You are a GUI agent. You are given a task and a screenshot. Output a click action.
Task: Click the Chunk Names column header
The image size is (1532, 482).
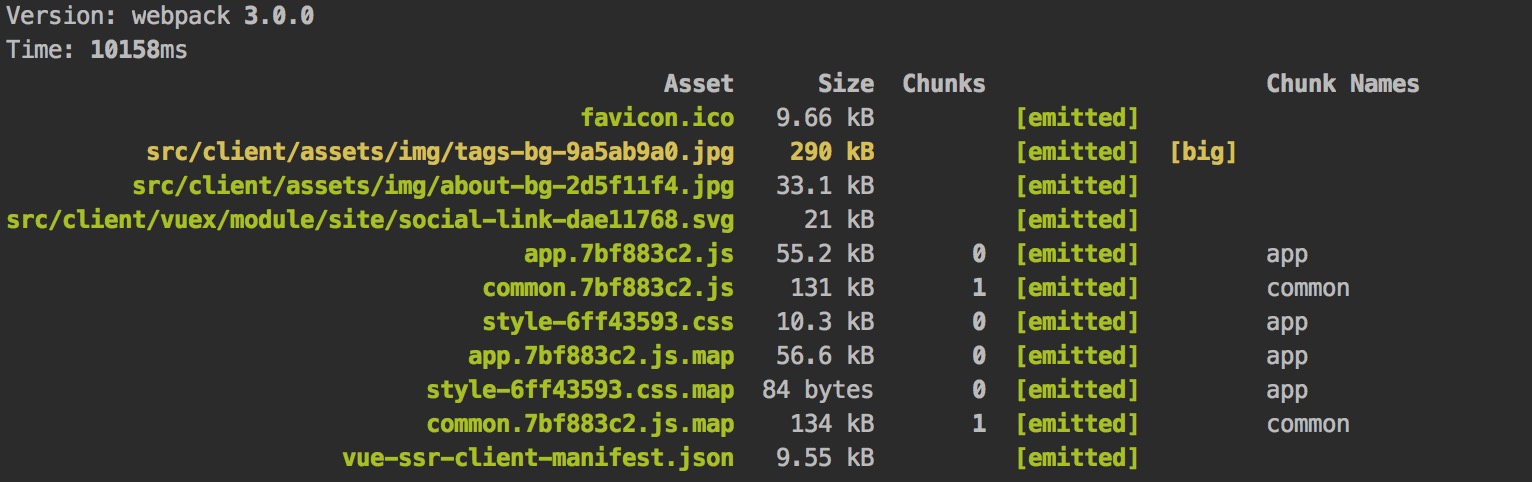pyautogui.click(x=1342, y=84)
